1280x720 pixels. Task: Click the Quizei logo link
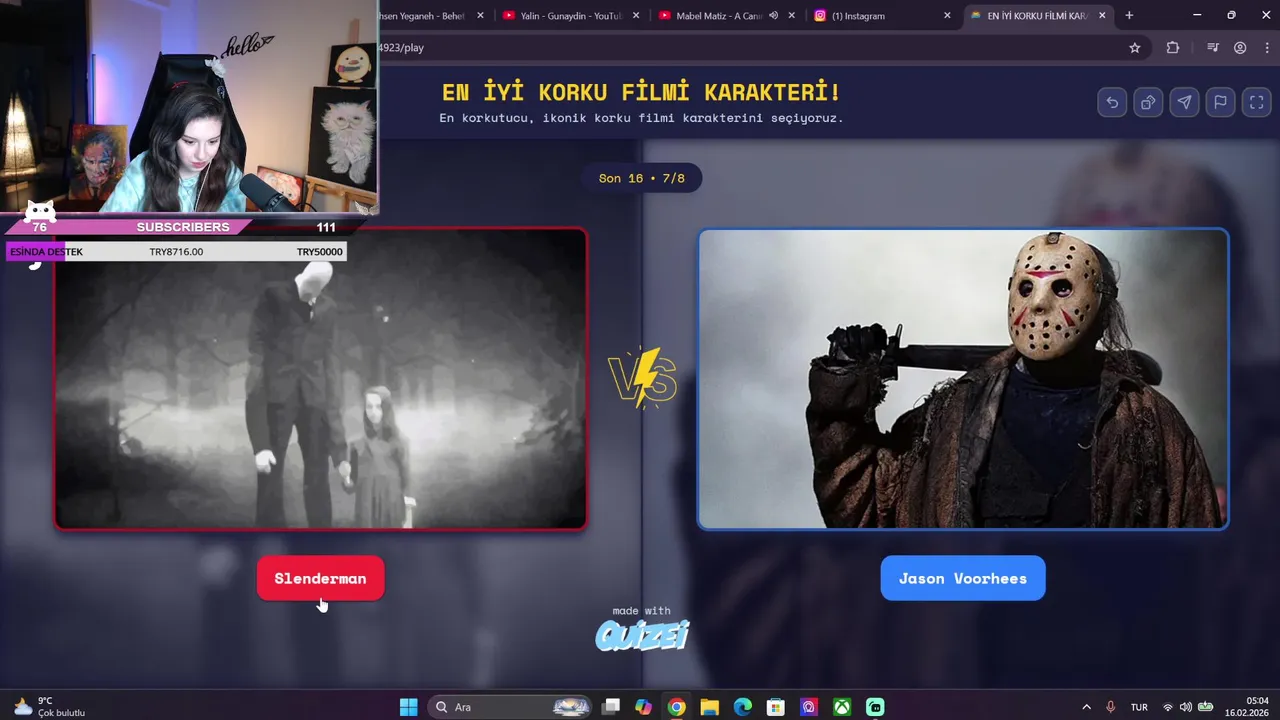click(642, 635)
